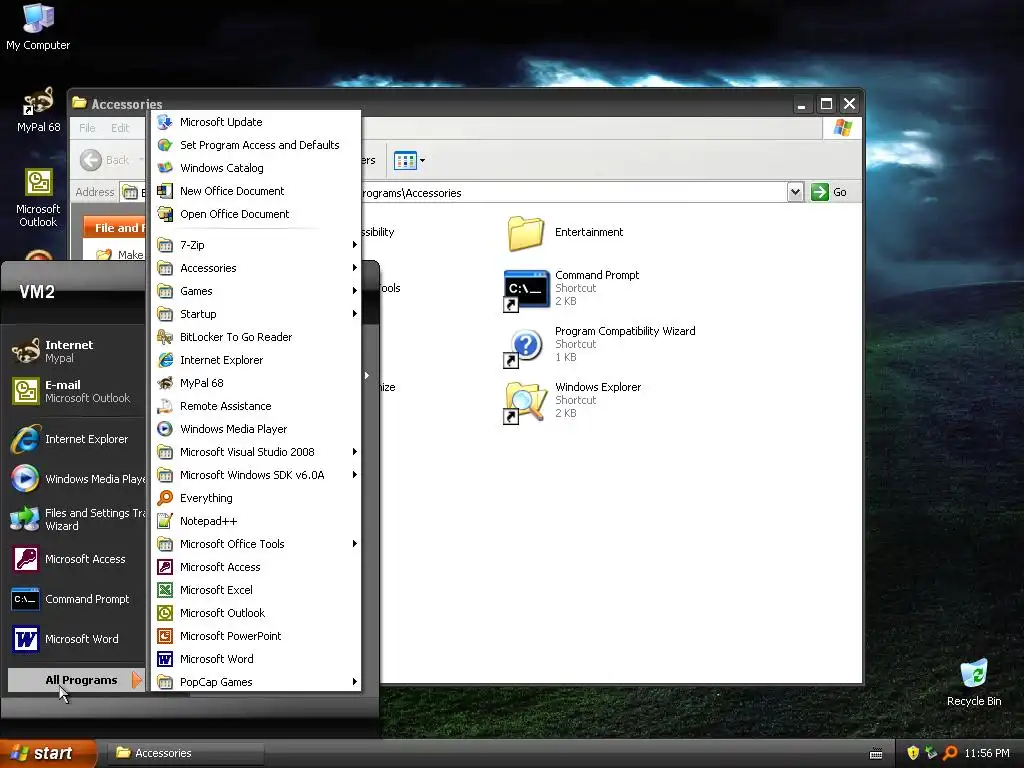Screen dimensions: 1024x768
Task: Launch Microsoft Excel
Action: pyautogui.click(x=256, y=590)
